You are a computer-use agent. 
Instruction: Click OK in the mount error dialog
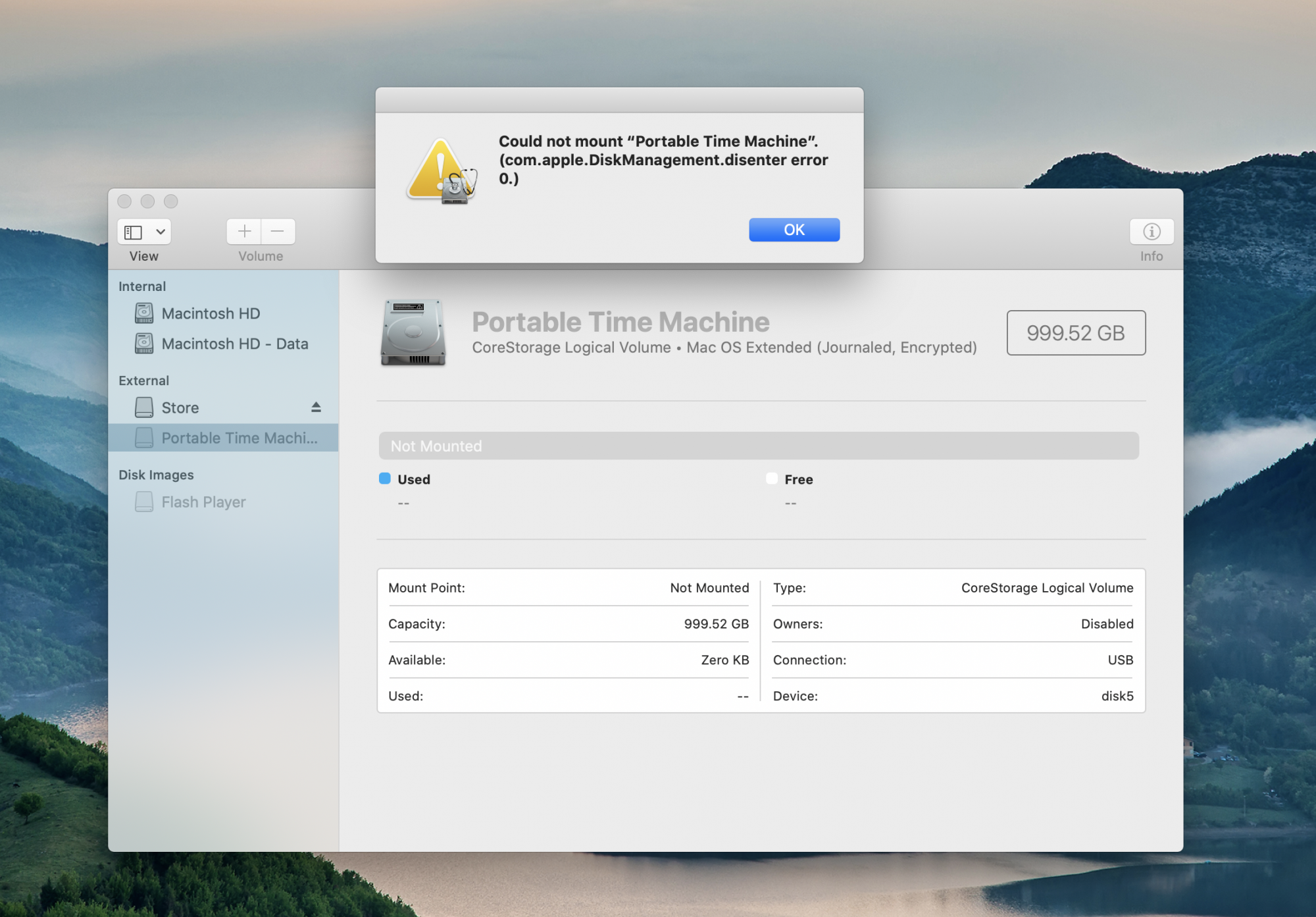pos(794,230)
